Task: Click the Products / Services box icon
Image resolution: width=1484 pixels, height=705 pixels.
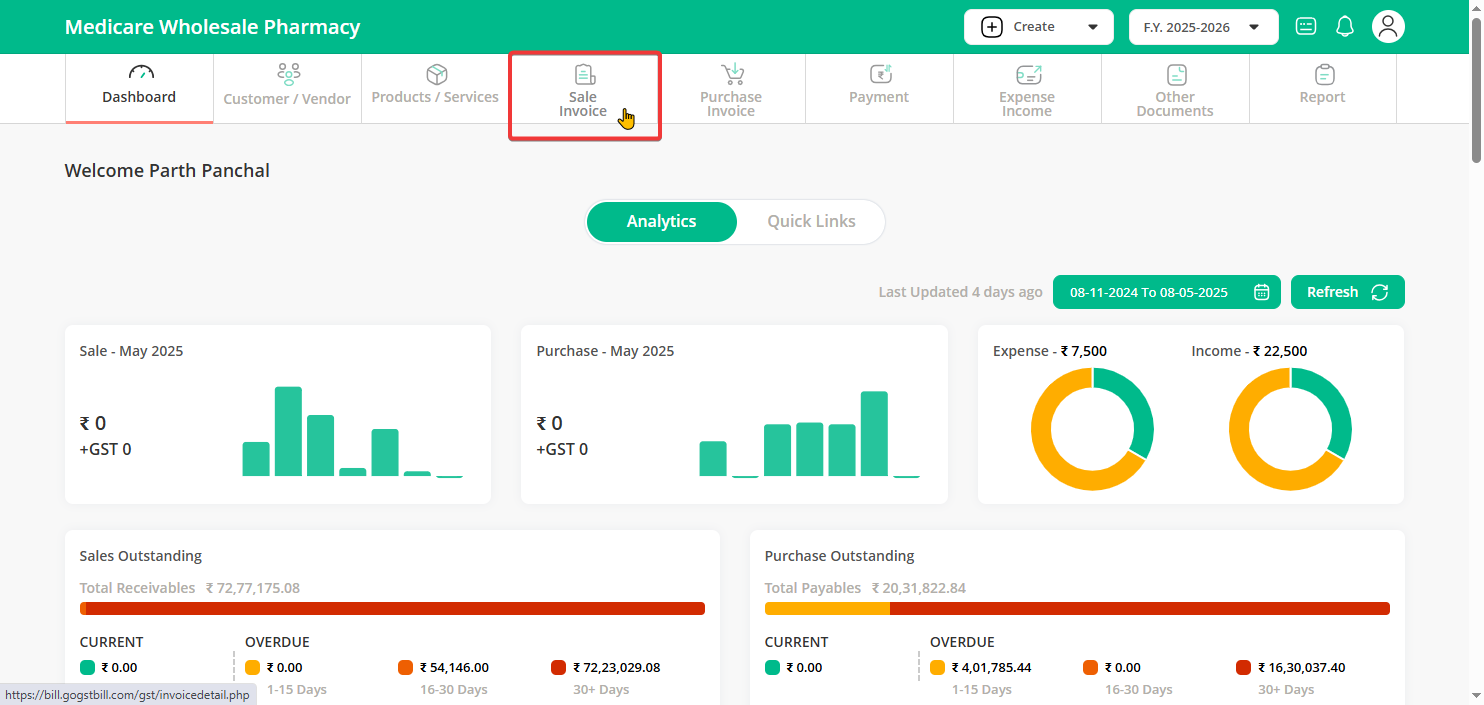Action: tap(436, 74)
